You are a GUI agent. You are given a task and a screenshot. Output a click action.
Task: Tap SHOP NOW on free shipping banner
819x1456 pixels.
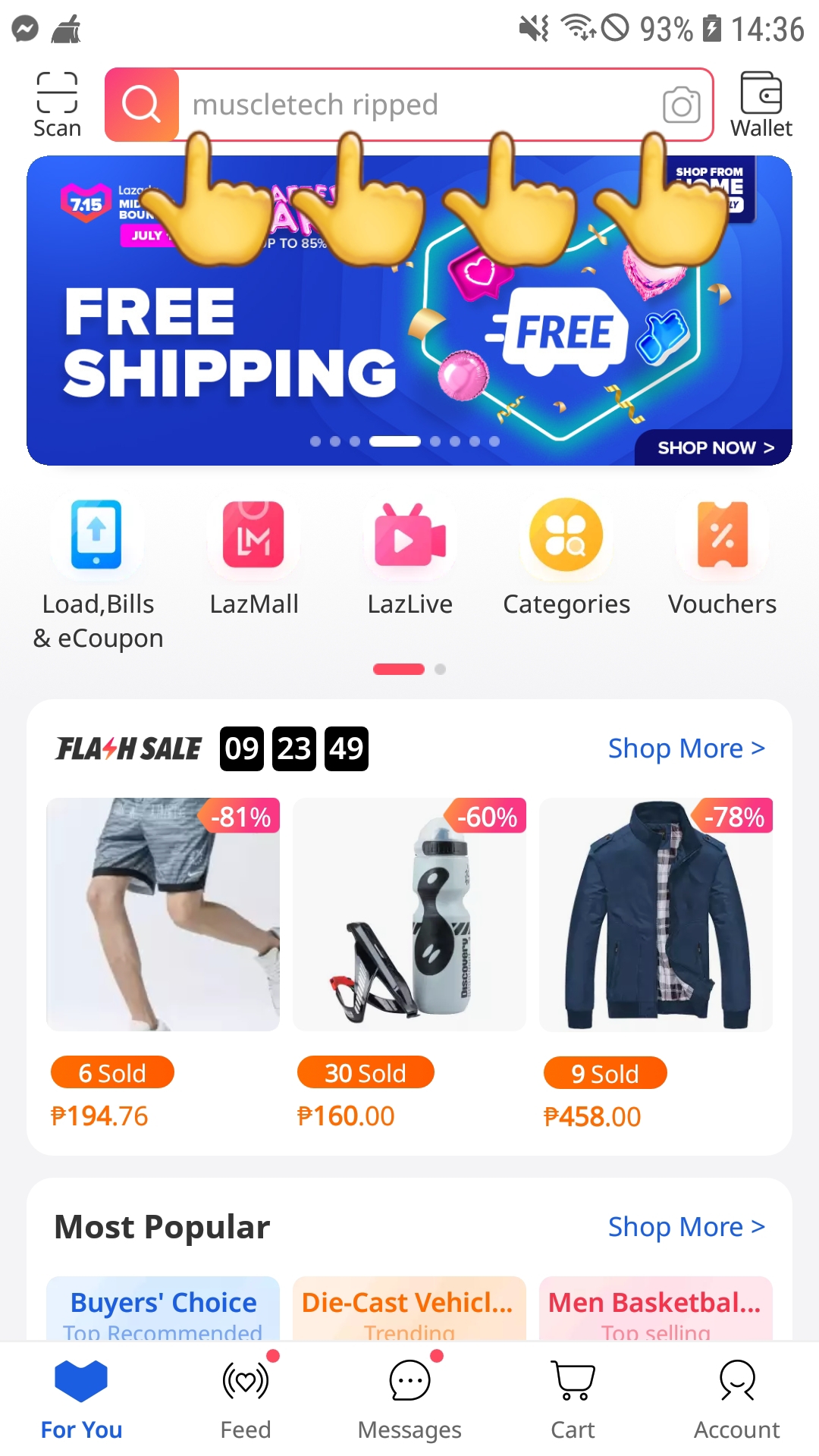(x=714, y=447)
